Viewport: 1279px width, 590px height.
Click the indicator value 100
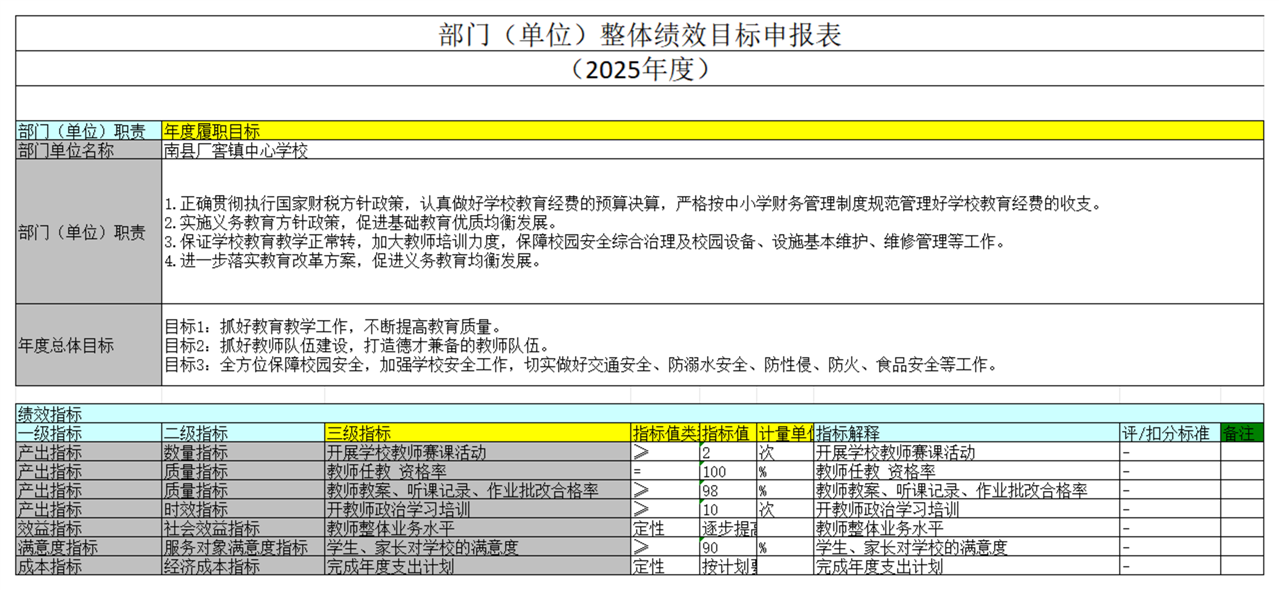[728, 471]
